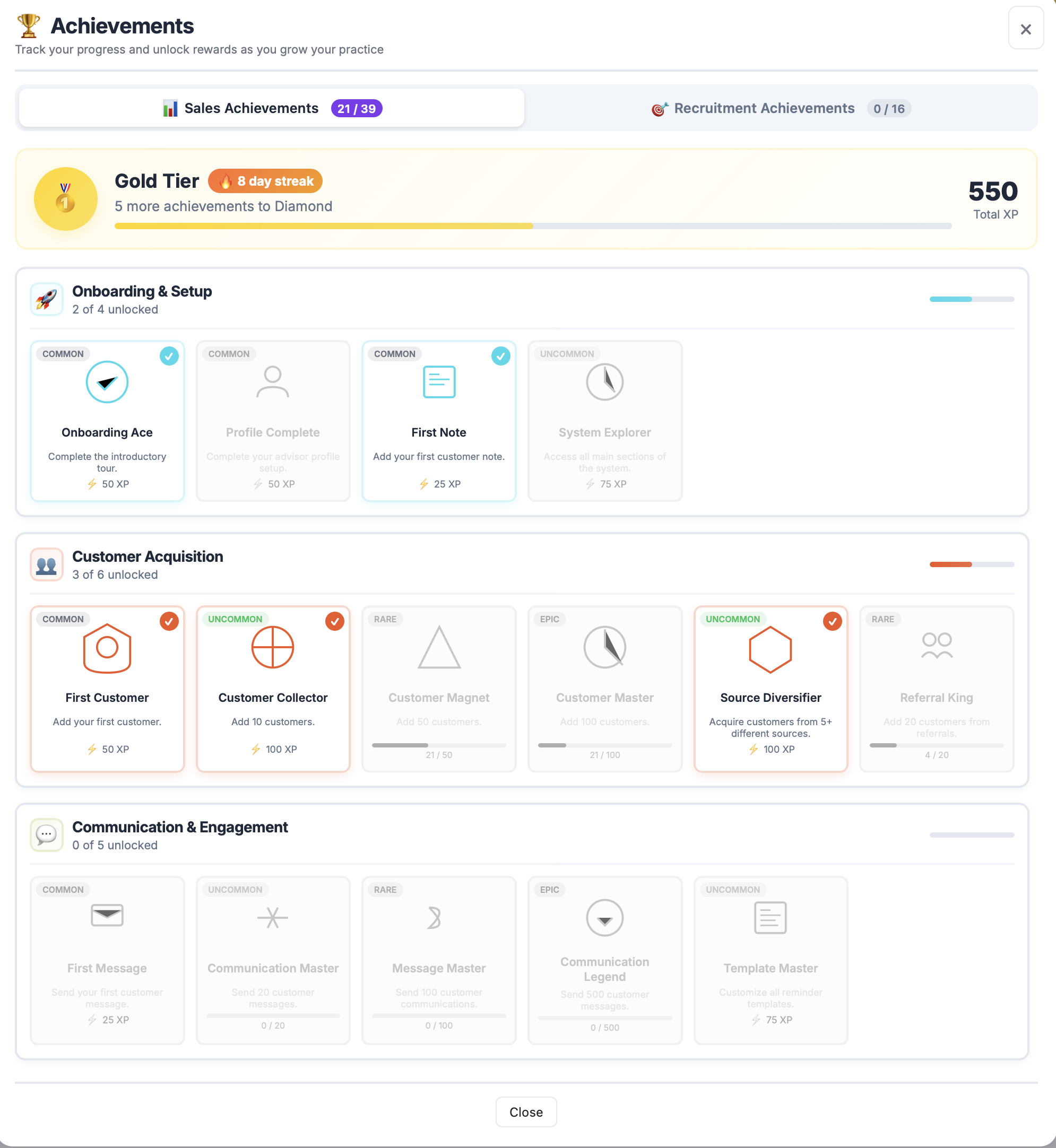Click the Source Diversifier hexagon icon
The width and height of the screenshot is (1056, 1148).
[771, 649]
